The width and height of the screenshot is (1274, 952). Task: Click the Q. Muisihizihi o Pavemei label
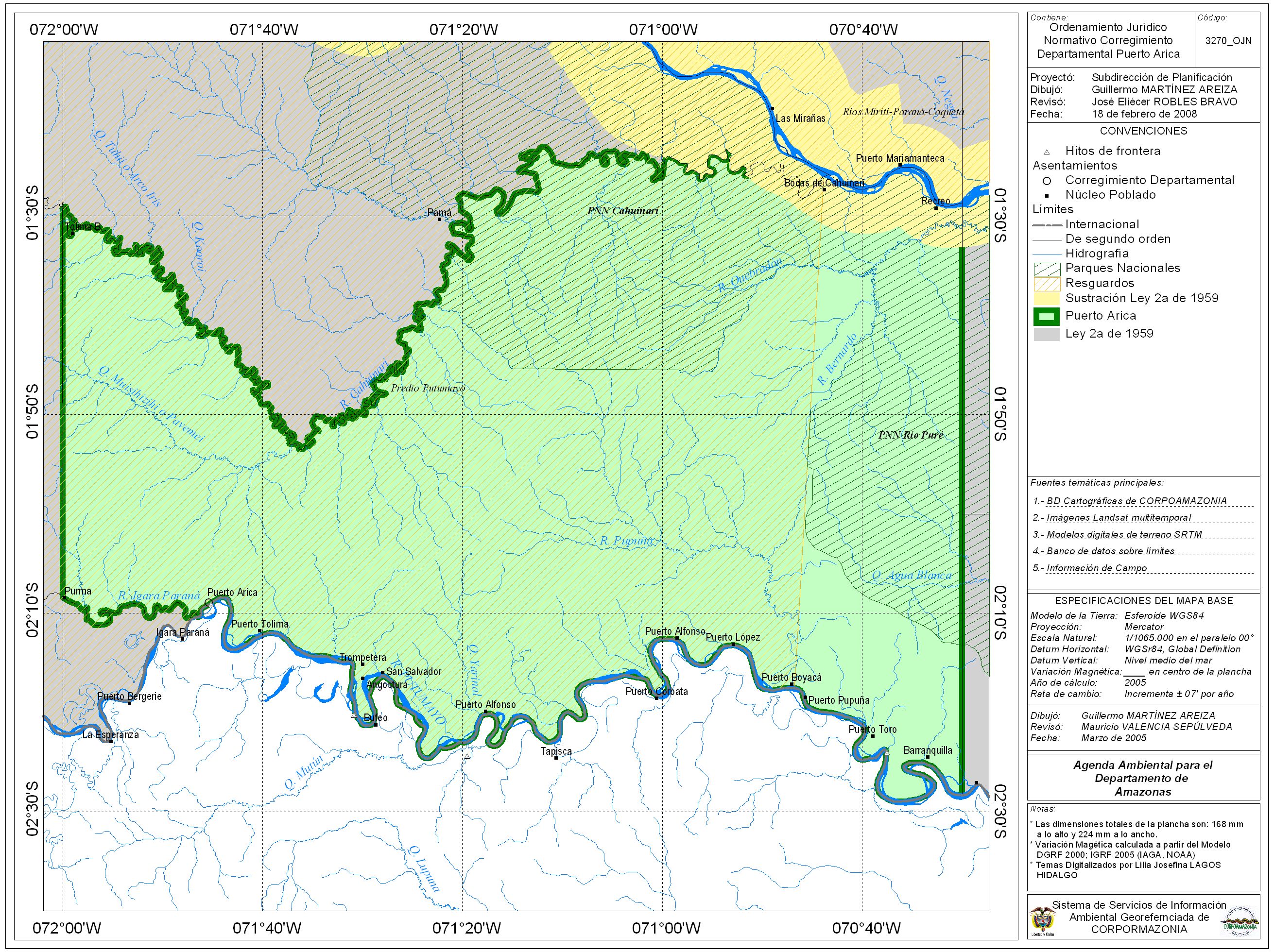pos(151,404)
